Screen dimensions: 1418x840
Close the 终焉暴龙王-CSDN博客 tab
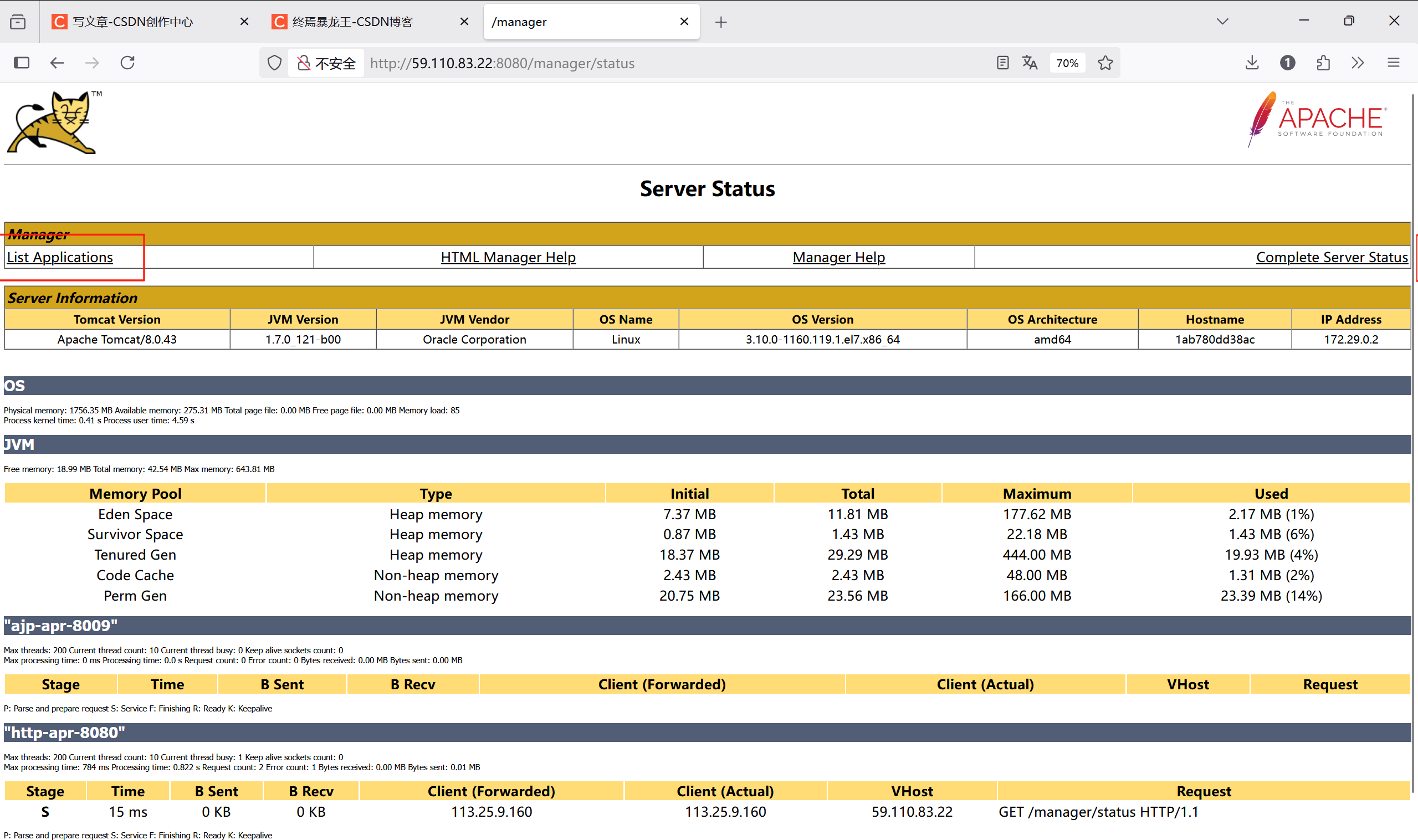(x=464, y=22)
